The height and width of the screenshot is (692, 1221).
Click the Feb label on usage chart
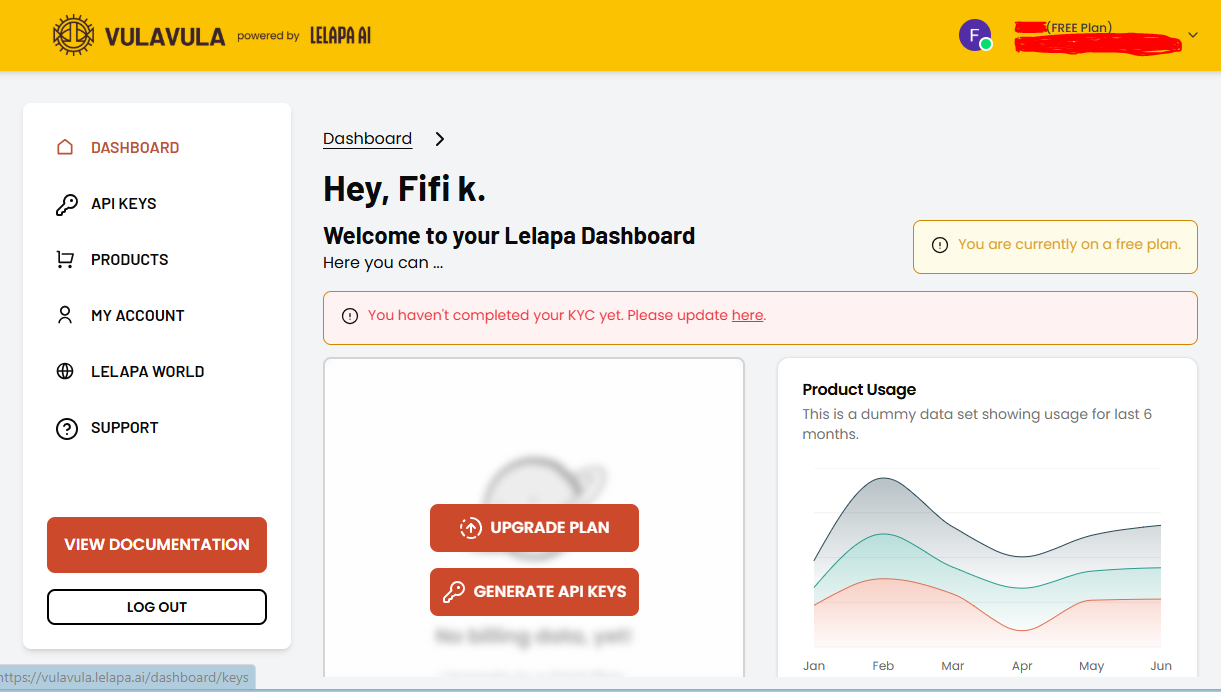(x=883, y=666)
